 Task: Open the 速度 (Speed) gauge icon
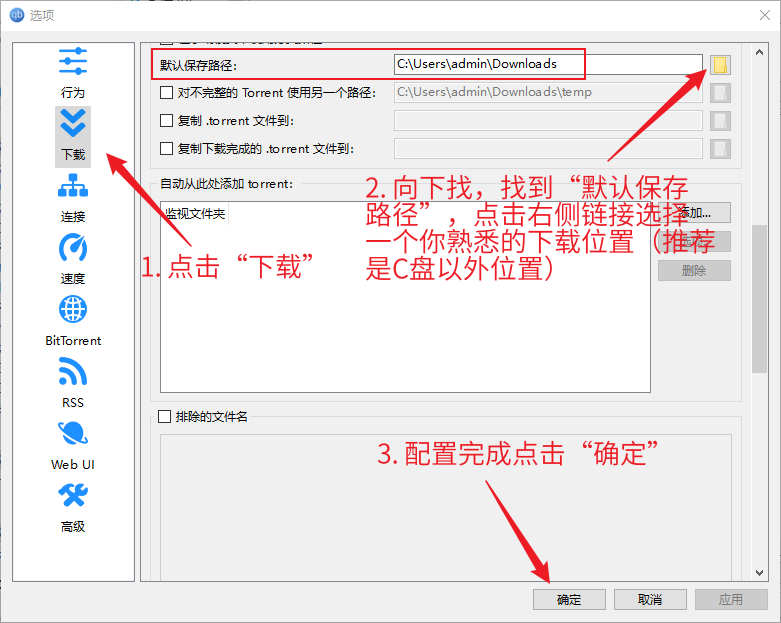73,259
